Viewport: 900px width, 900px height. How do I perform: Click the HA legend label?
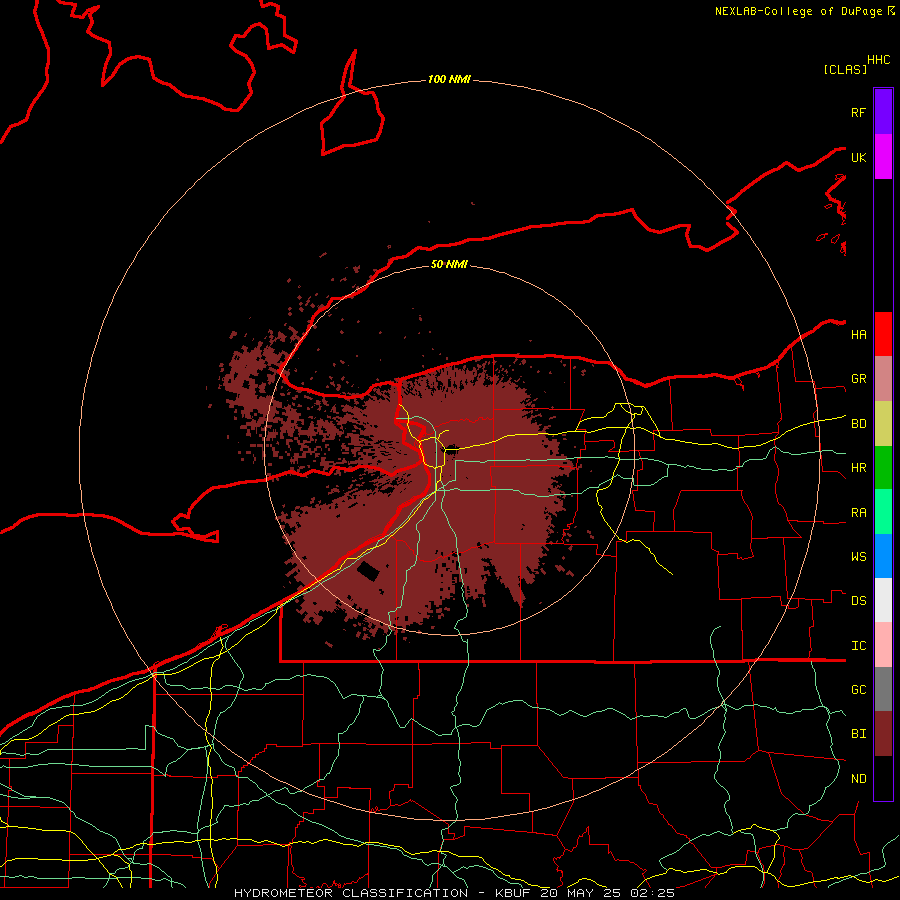(858, 334)
